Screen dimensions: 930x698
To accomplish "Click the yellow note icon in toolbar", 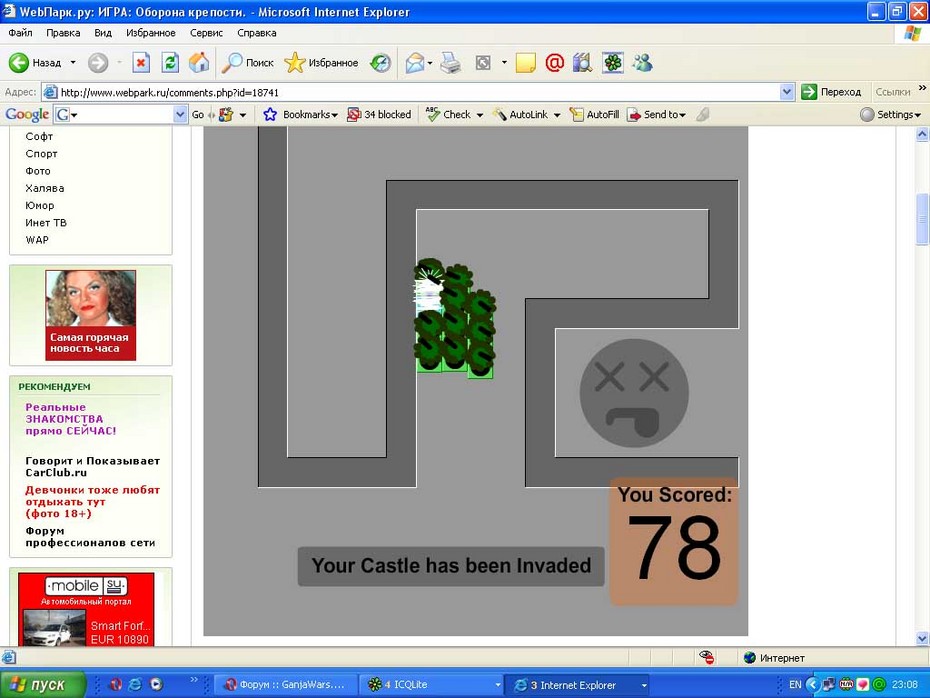I will click(525, 62).
